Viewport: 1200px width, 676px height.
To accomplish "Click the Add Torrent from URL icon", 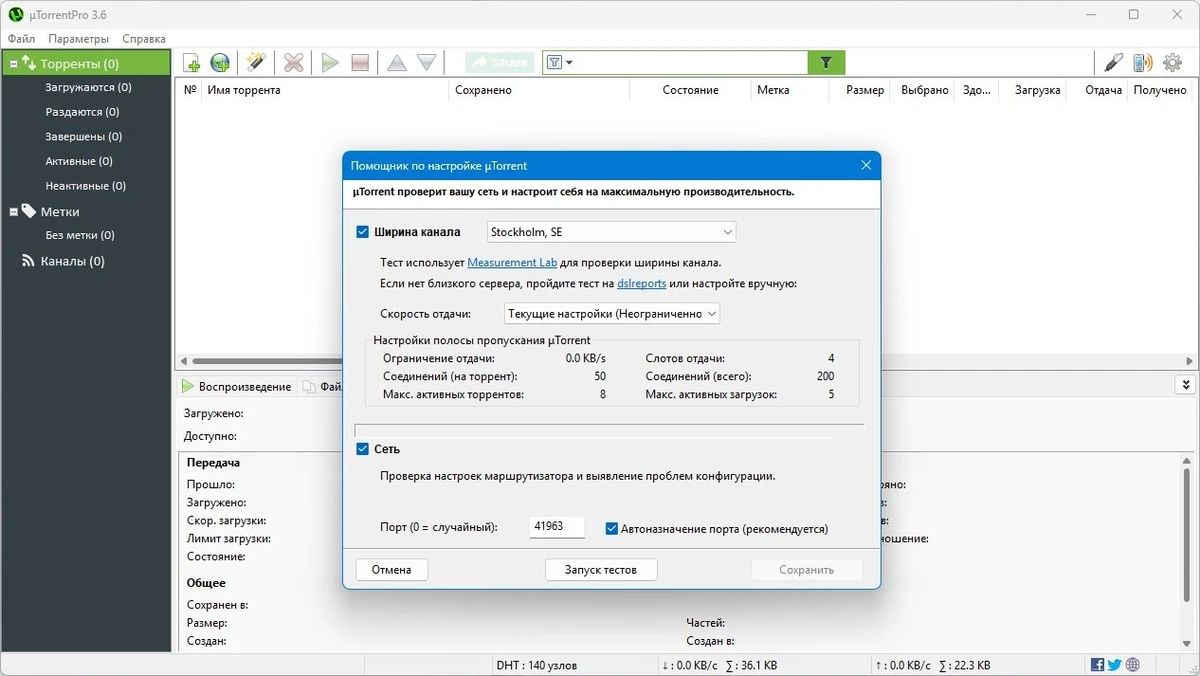I will coord(220,63).
